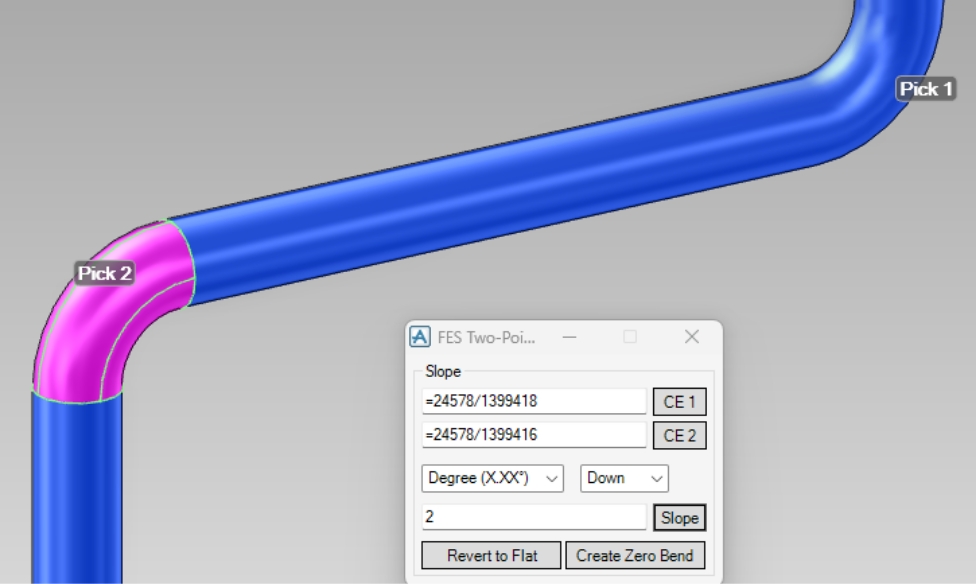The width and height of the screenshot is (977, 584).
Task: Click the FES dialog app icon
Action: (422, 337)
